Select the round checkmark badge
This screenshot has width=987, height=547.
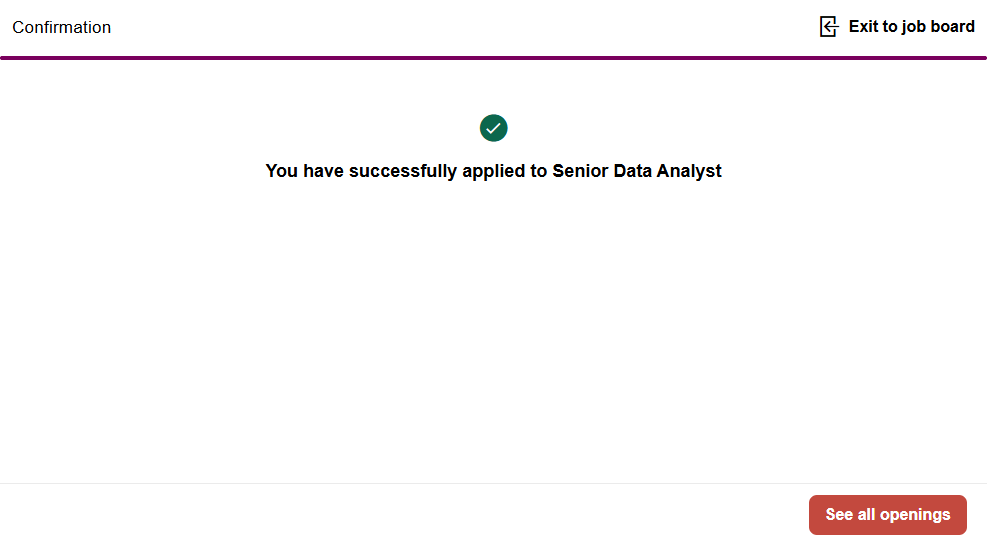pyautogui.click(x=494, y=128)
